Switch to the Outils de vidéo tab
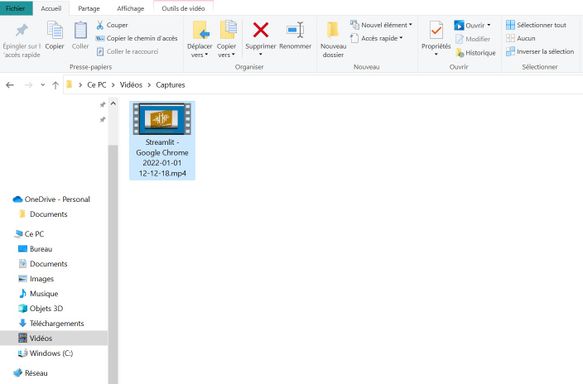The image size is (583, 384). (183, 8)
